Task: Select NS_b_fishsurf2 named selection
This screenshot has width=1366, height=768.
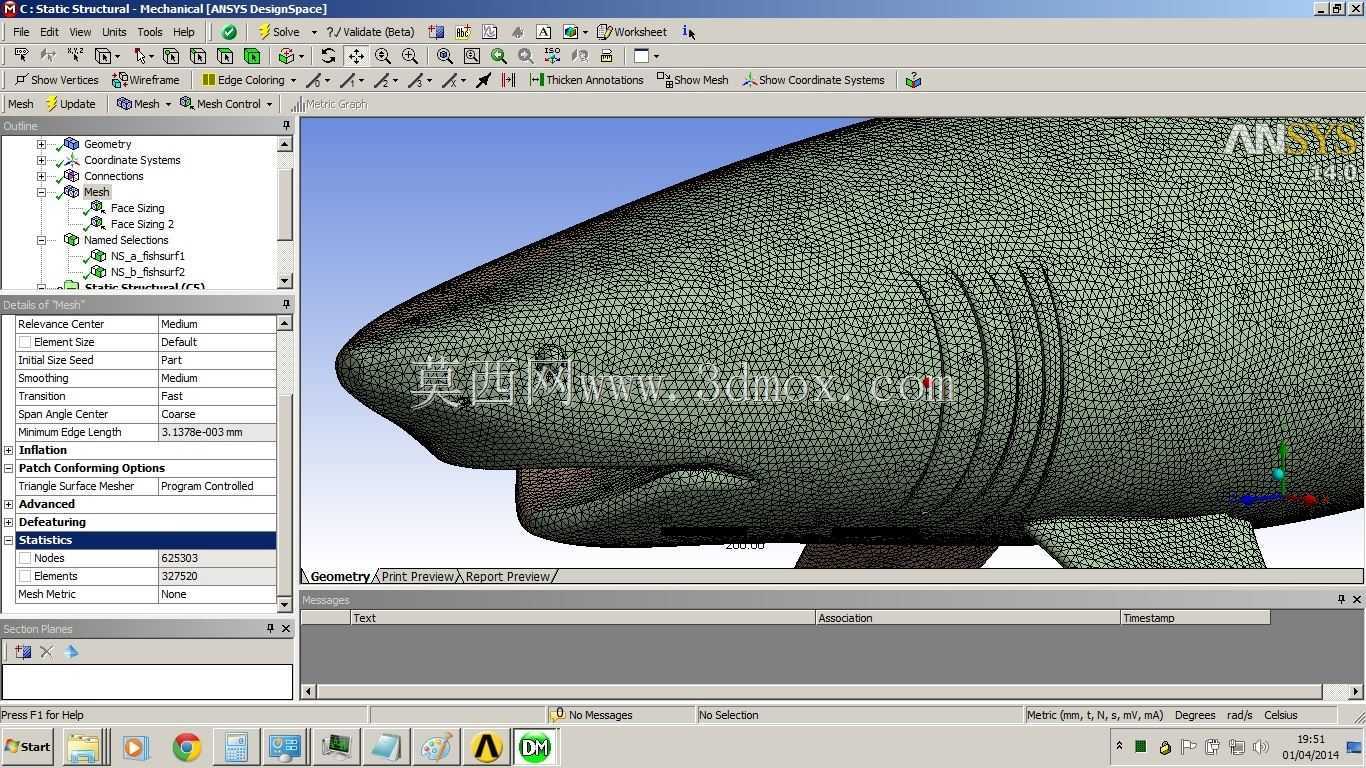Action: tap(147, 272)
